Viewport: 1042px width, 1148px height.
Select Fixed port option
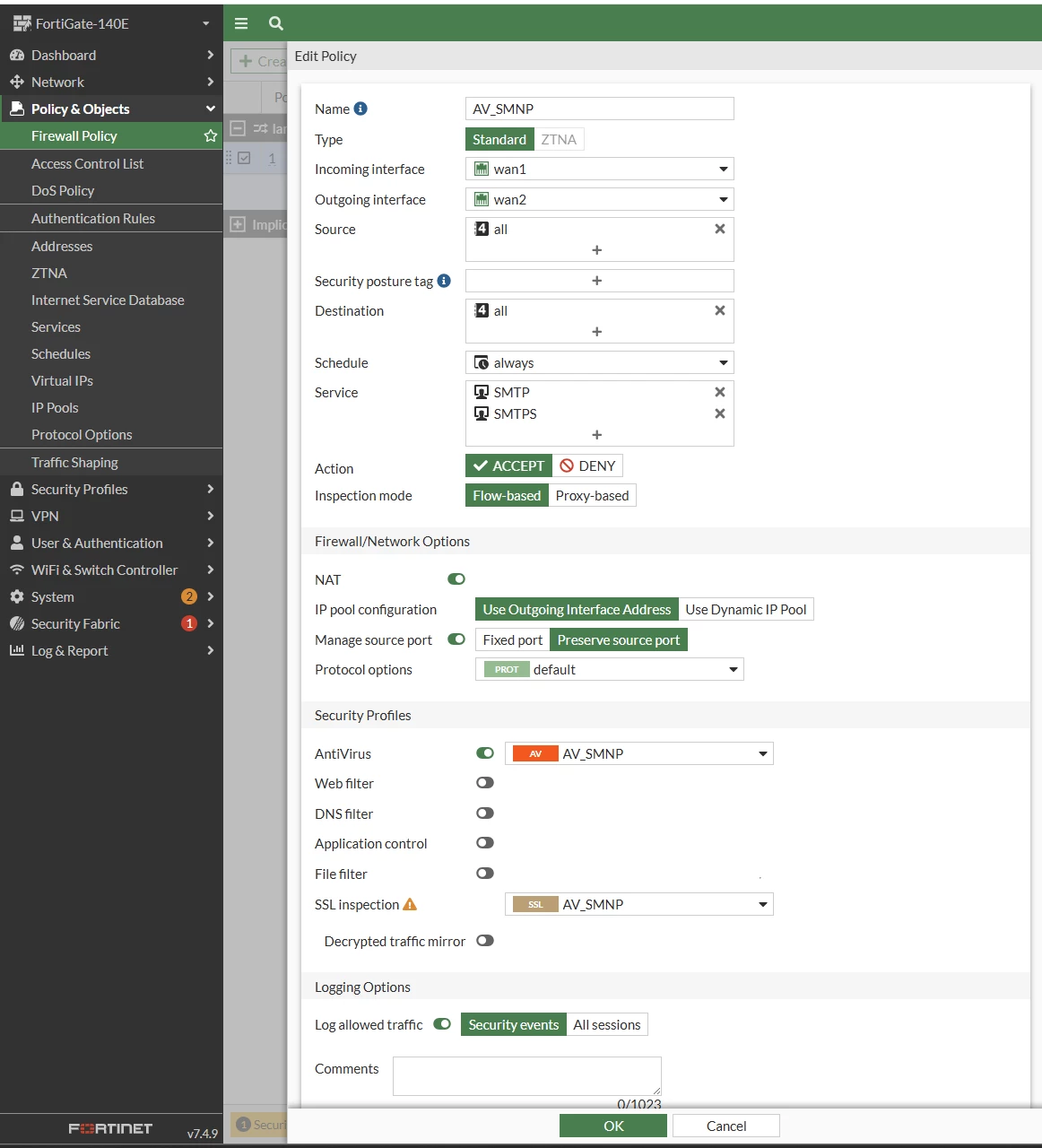coord(513,639)
